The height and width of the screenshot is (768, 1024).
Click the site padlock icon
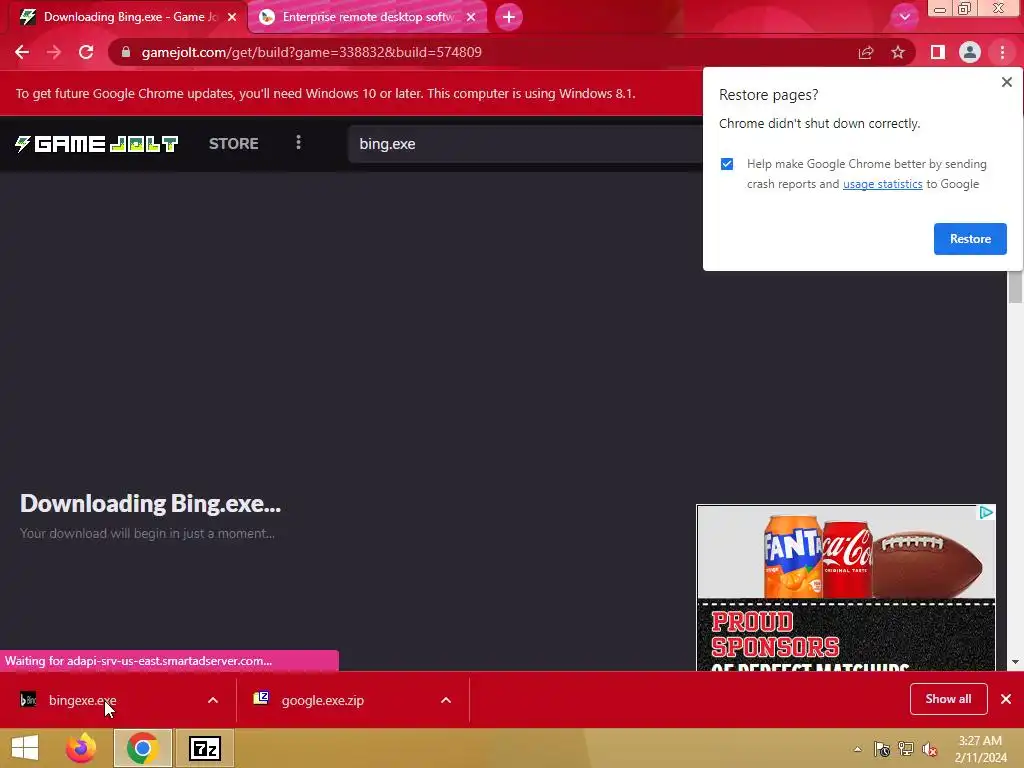126,52
